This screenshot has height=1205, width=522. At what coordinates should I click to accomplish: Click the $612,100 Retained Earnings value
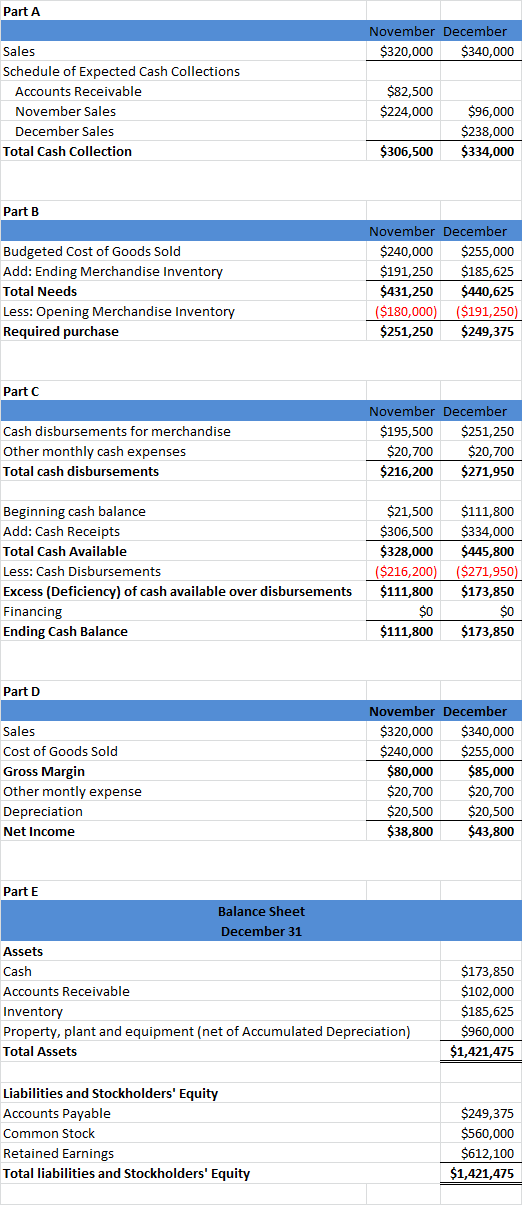488,1153
